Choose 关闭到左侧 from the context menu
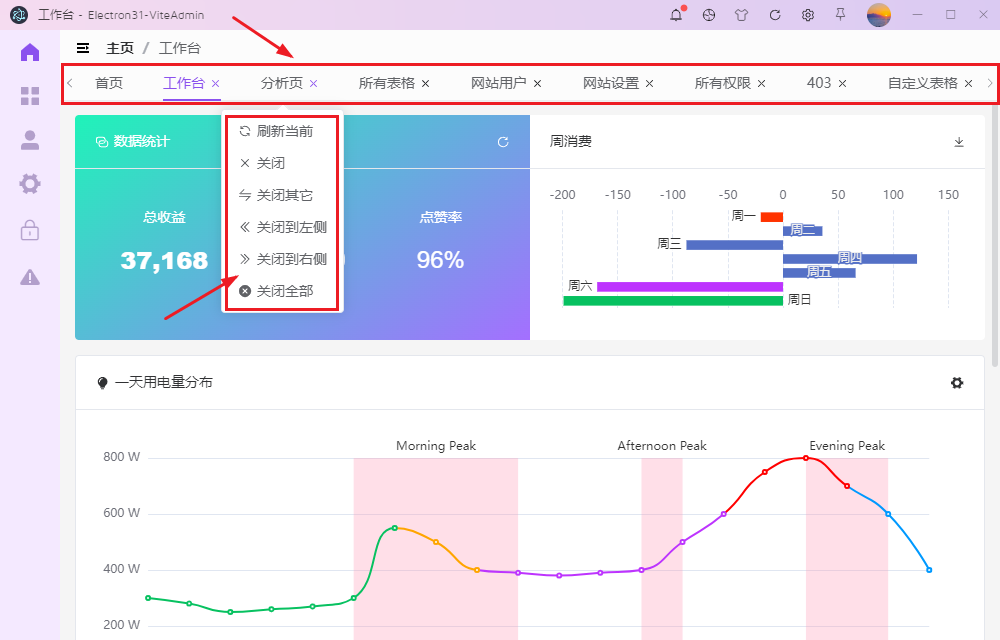Screen dimensions: 1000x640 click(x=283, y=227)
